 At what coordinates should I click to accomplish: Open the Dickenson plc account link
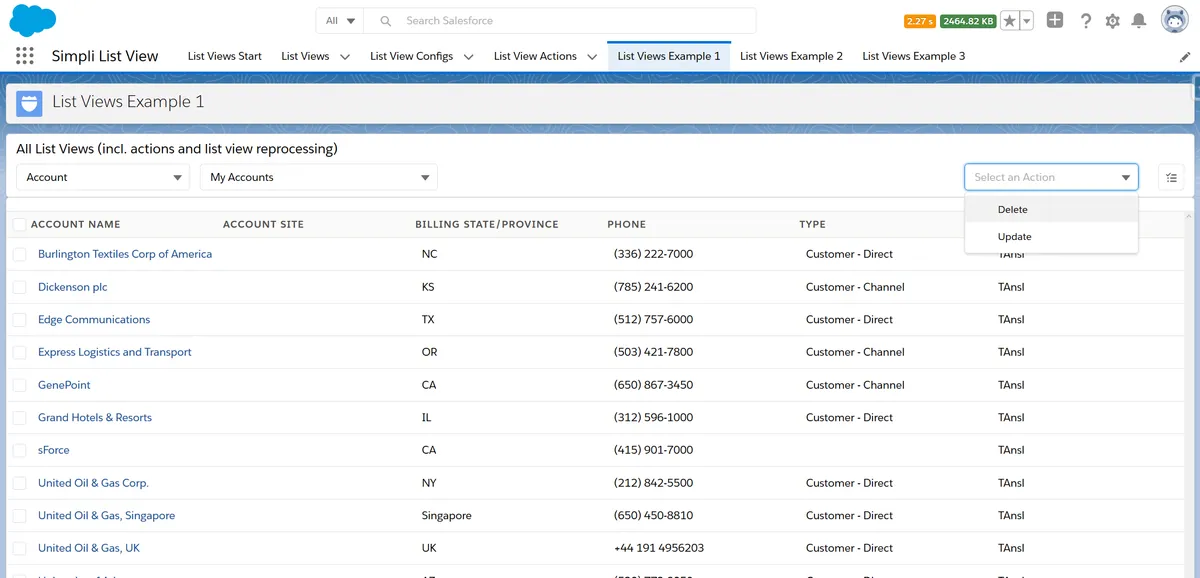point(72,287)
